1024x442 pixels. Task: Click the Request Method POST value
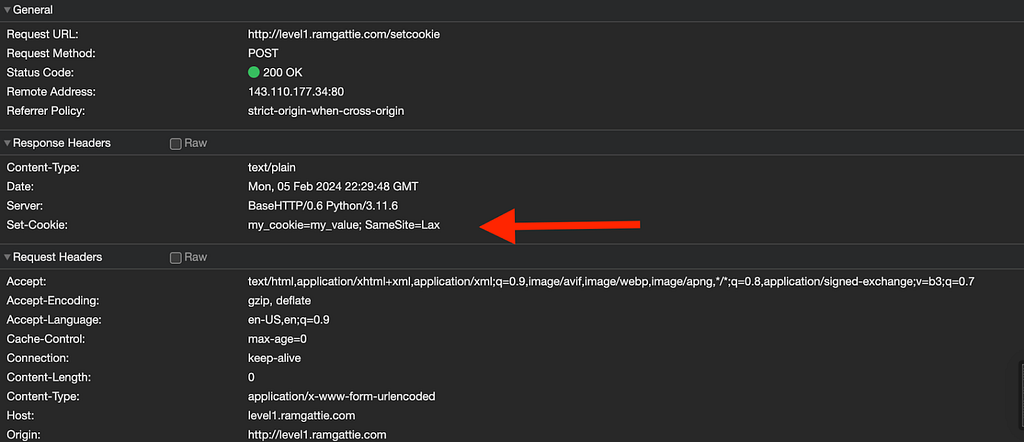(x=263, y=53)
